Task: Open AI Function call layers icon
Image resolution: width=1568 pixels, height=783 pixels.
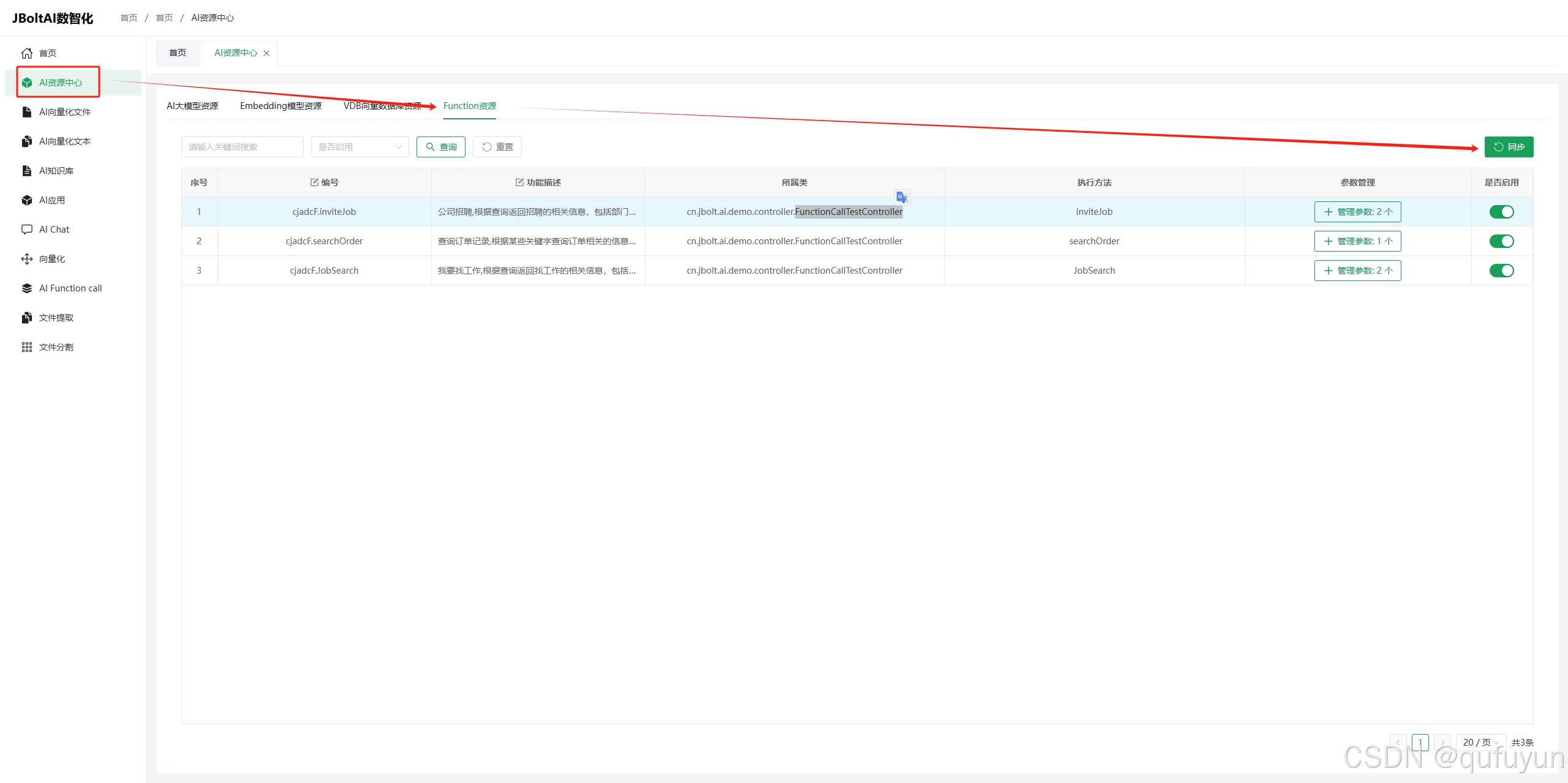Action: [x=27, y=288]
